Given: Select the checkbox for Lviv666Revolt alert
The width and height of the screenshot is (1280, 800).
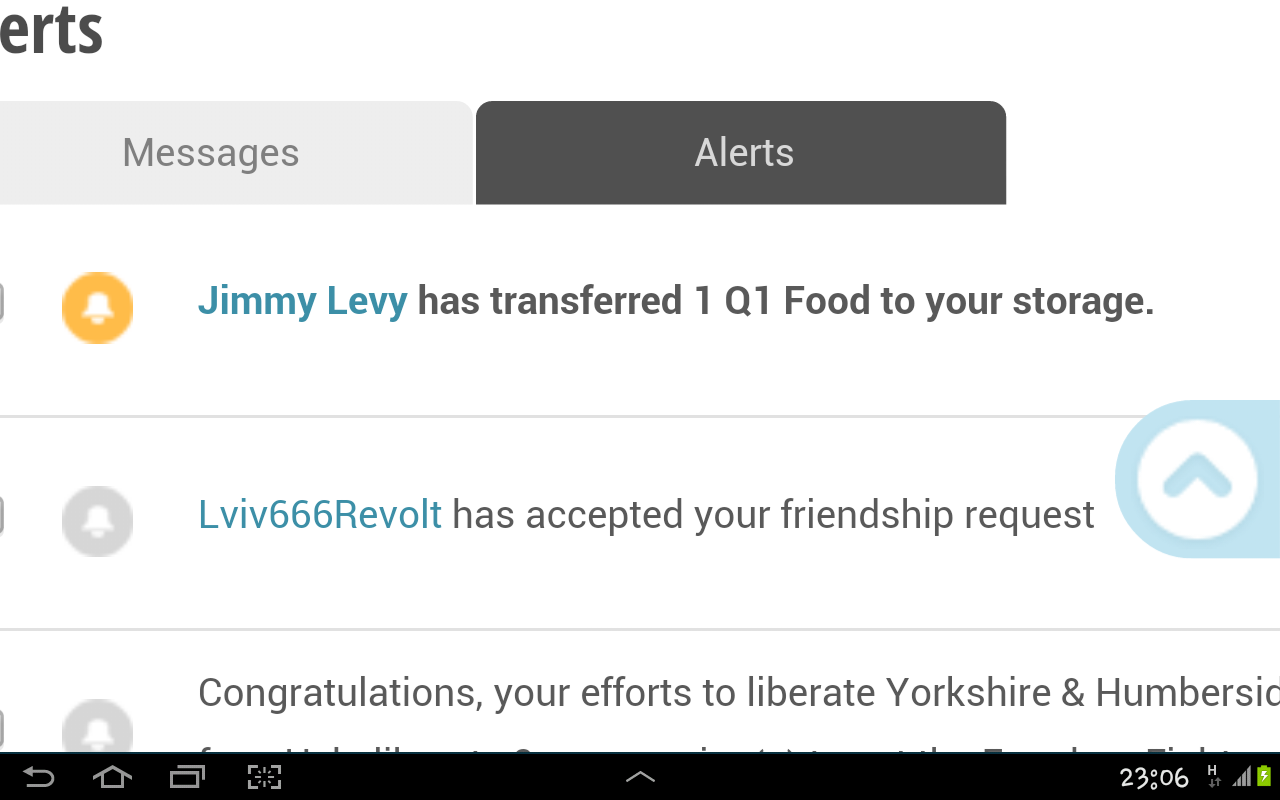Looking at the screenshot, I should pyautogui.click(x=1, y=516).
